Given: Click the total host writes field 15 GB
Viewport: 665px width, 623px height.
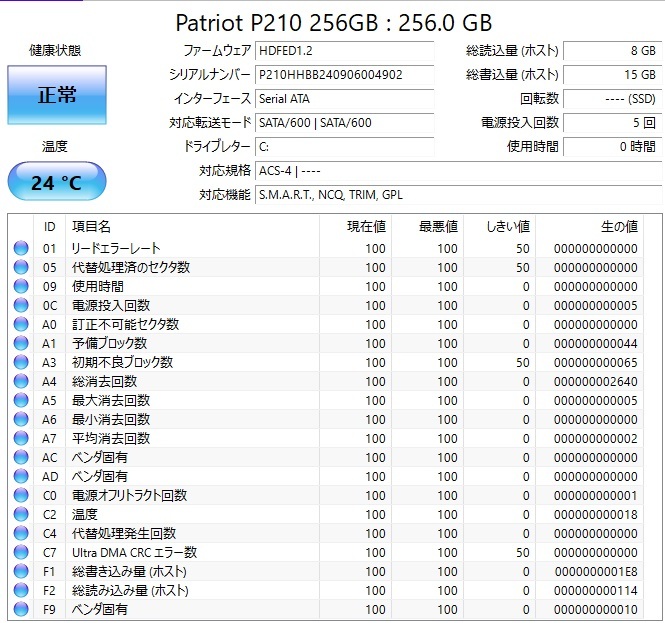Looking at the screenshot, I should pyautogui.click(x=612, y=75).
